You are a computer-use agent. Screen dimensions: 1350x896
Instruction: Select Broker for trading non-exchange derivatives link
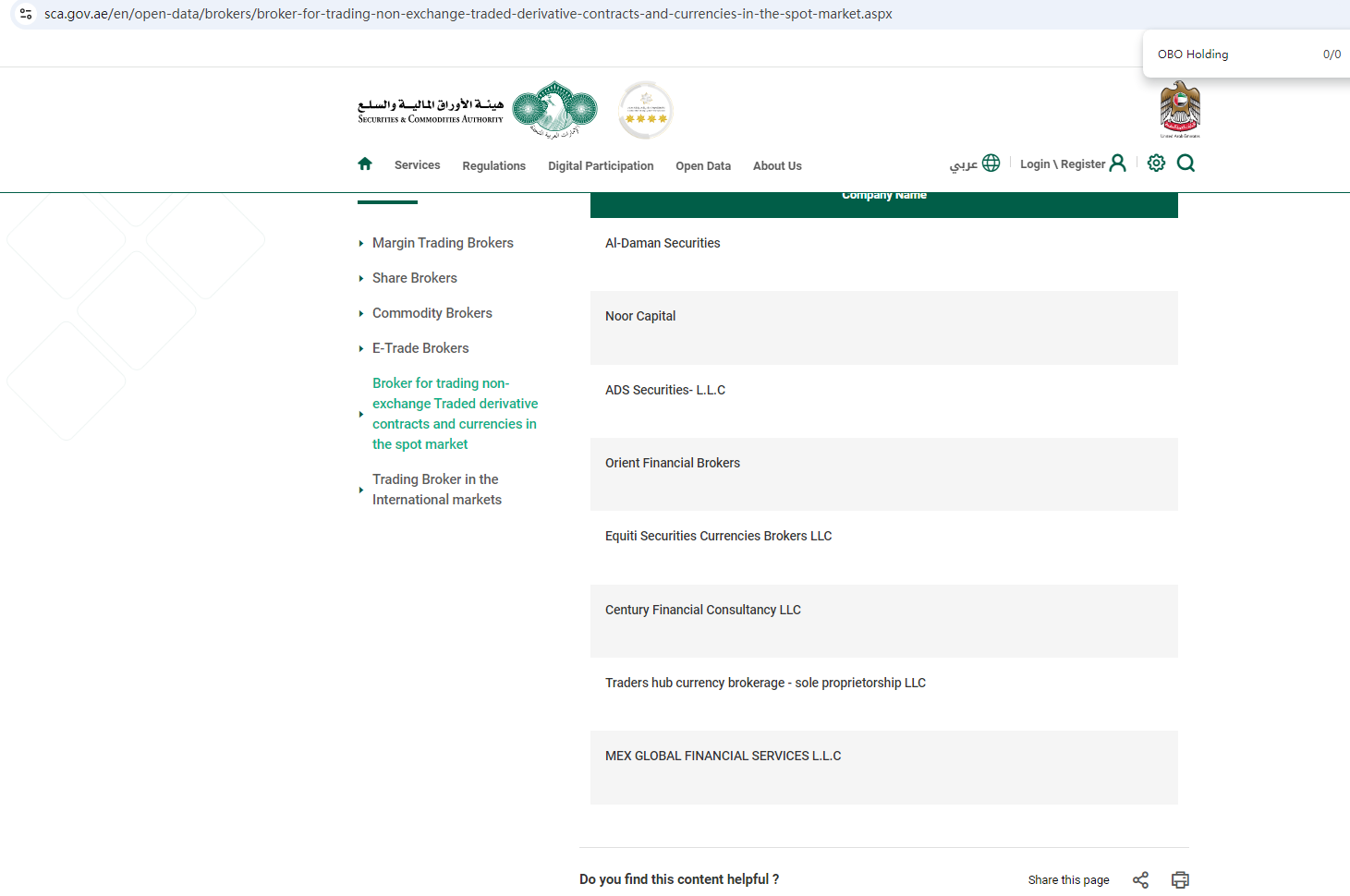click(x=456, y=414)
